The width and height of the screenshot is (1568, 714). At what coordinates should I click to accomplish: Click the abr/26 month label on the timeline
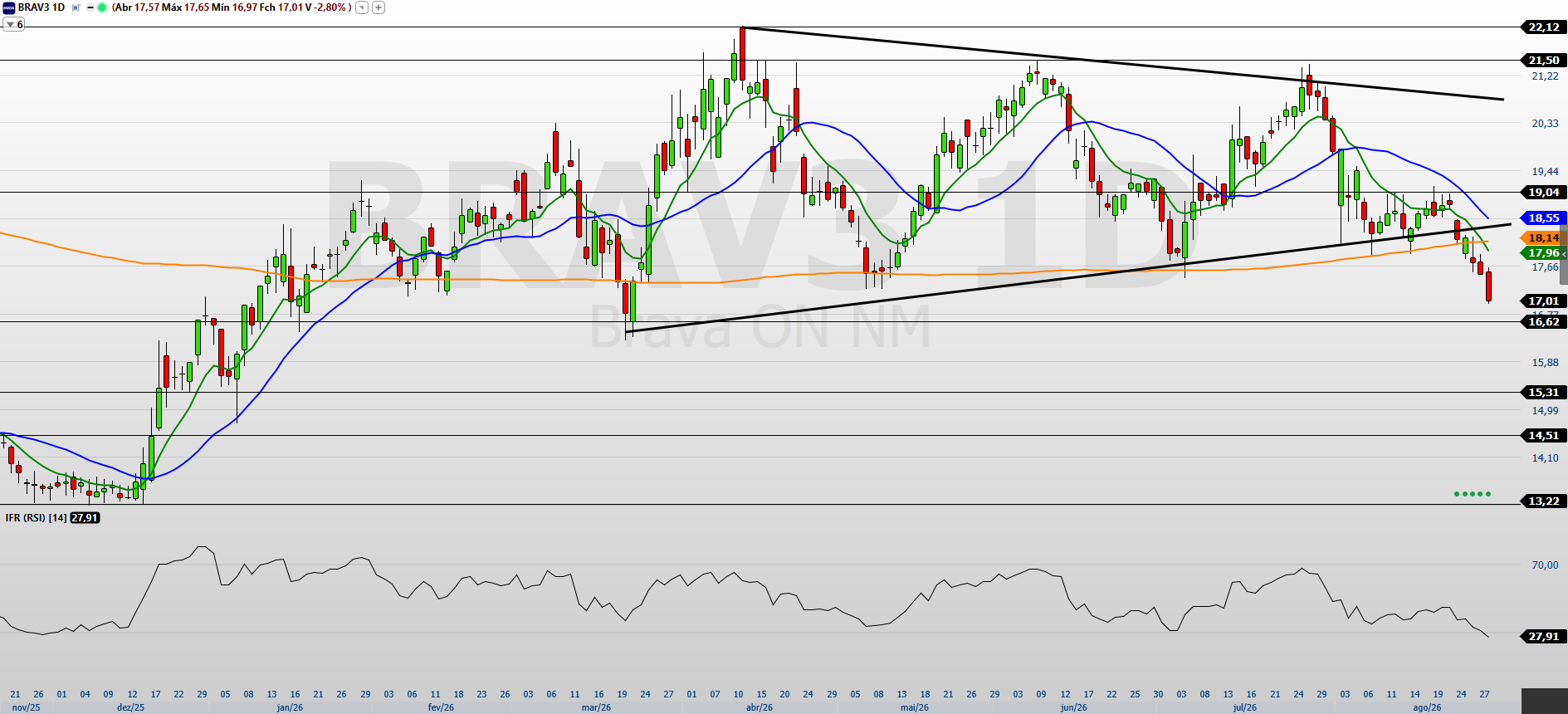coord(760,707)
